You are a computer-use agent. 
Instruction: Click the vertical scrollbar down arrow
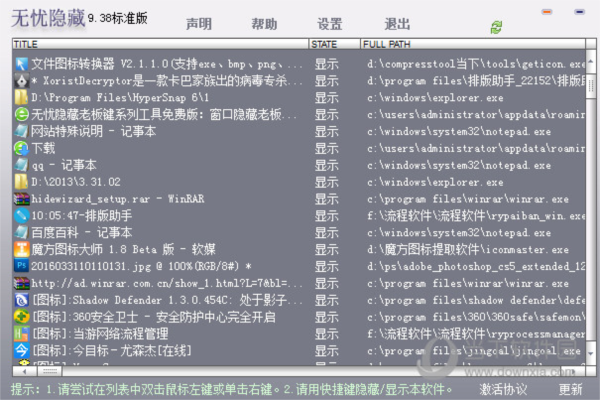click(591, 354)
